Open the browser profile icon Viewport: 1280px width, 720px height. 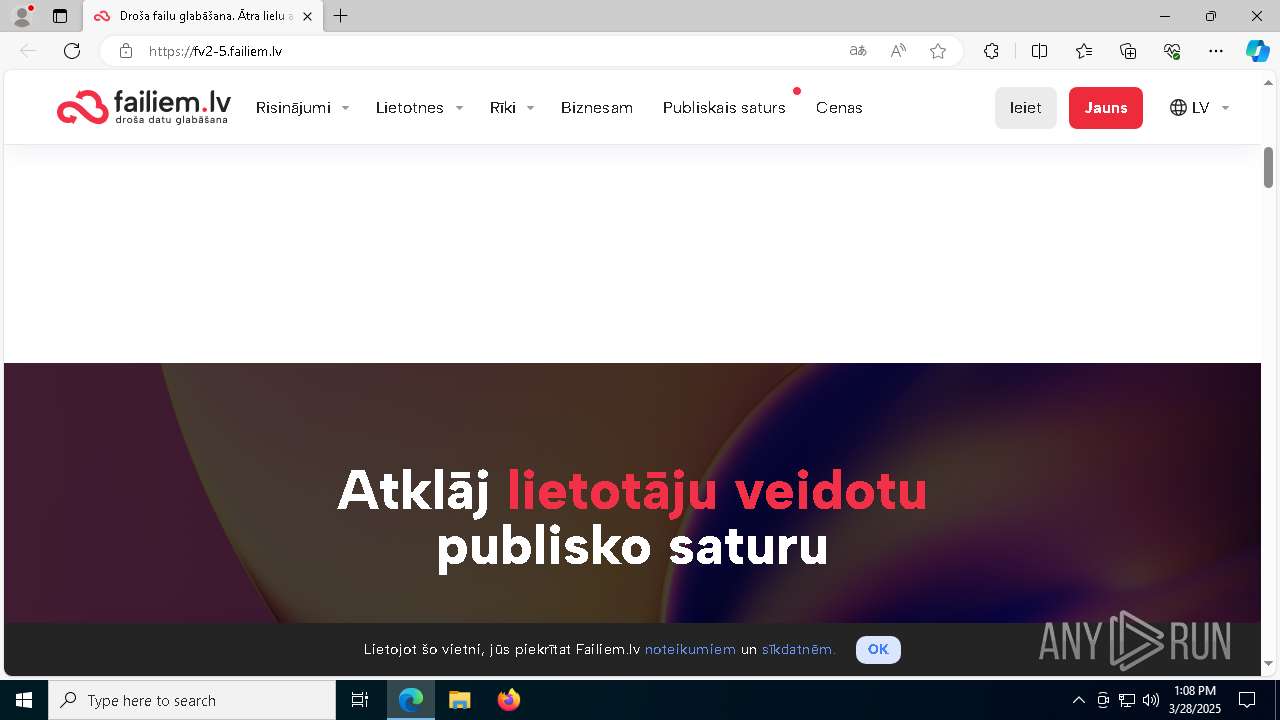[22, 16]
